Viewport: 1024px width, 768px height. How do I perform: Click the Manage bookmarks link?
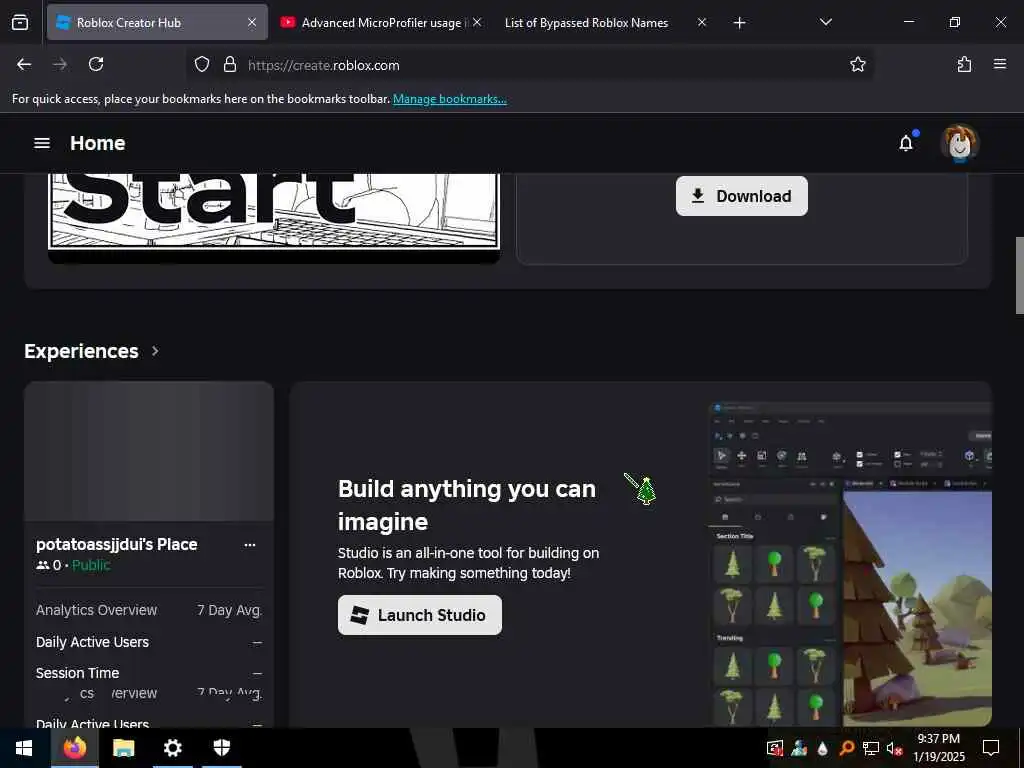pos(449,99)
